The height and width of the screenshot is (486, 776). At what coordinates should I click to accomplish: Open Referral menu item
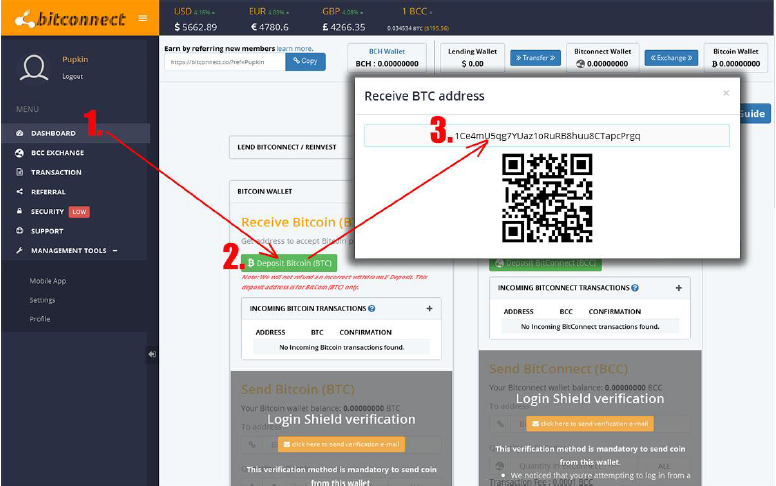click(x=48, y=192)
